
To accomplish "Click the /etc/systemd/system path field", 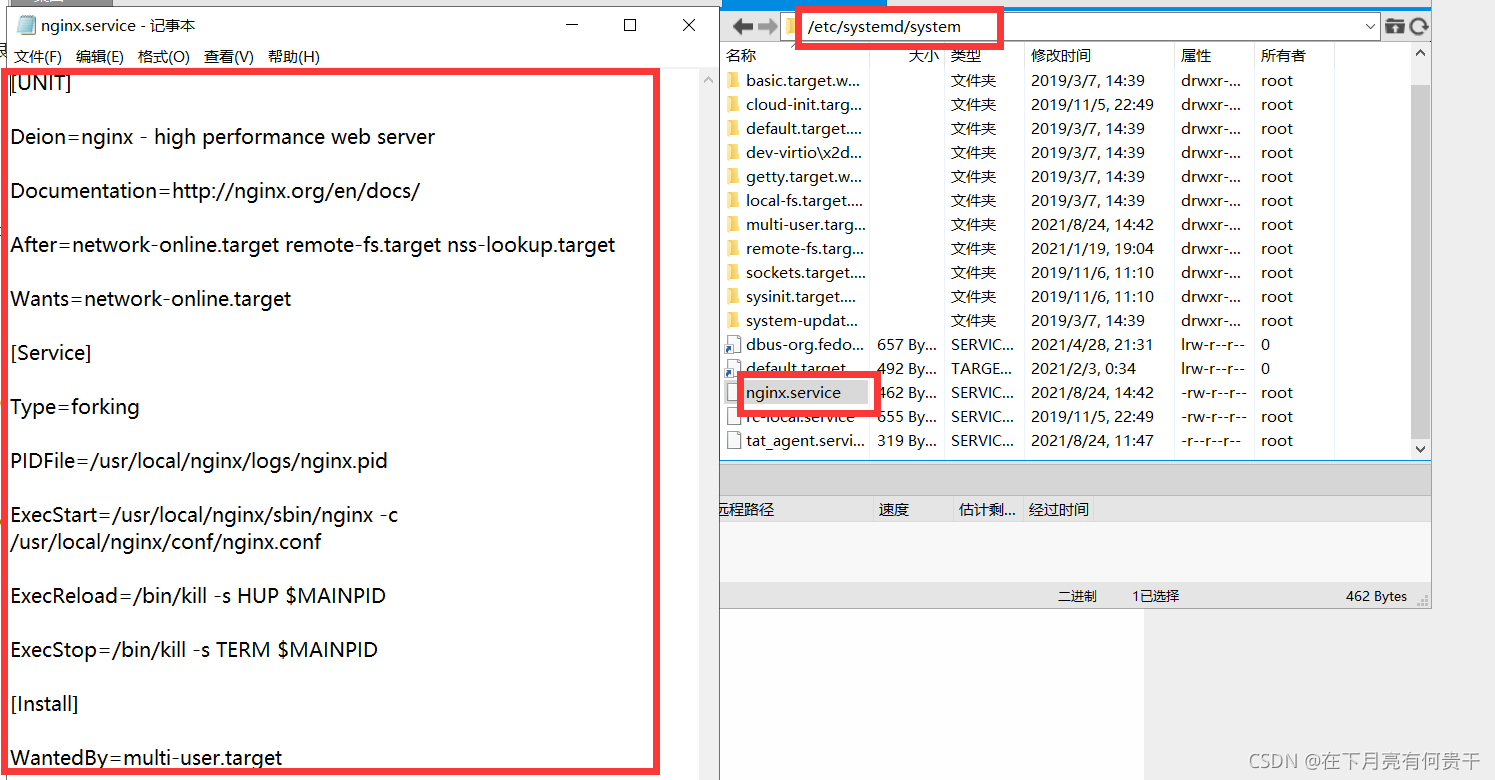I will (900, 27).
